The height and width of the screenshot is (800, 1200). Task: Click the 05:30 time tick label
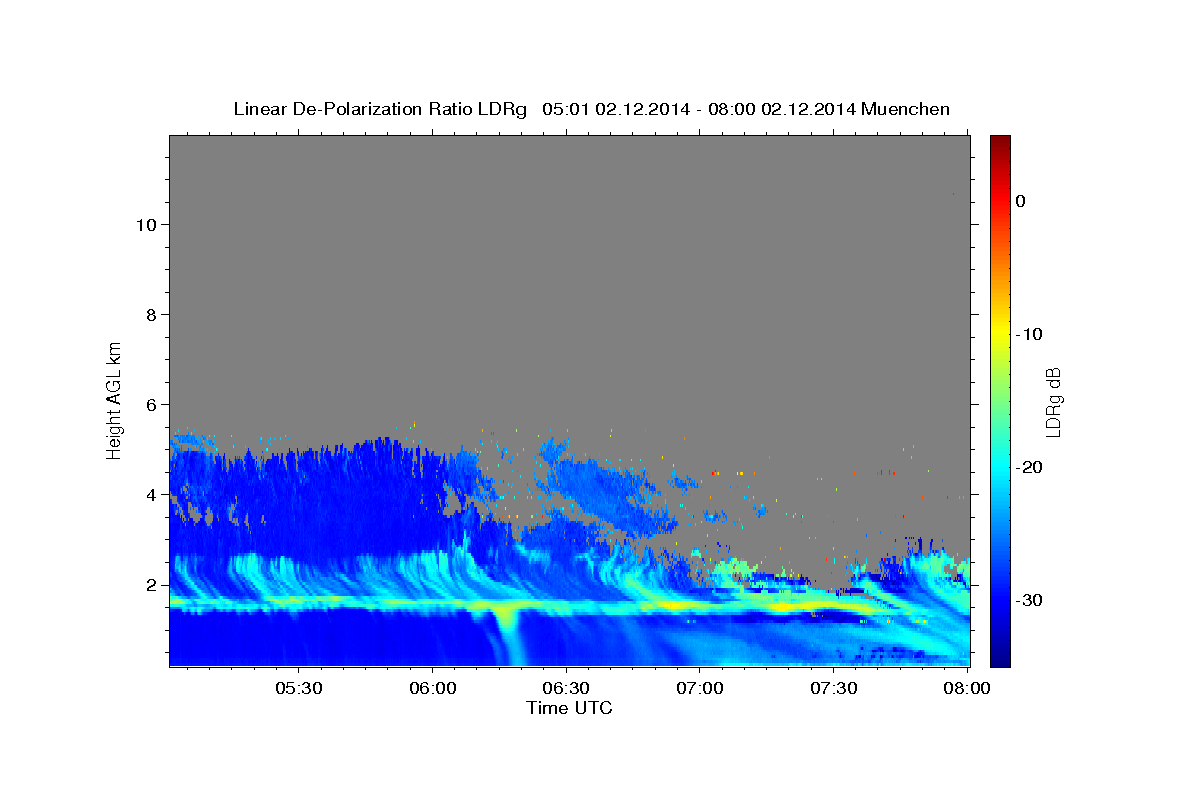click(300, 689)
